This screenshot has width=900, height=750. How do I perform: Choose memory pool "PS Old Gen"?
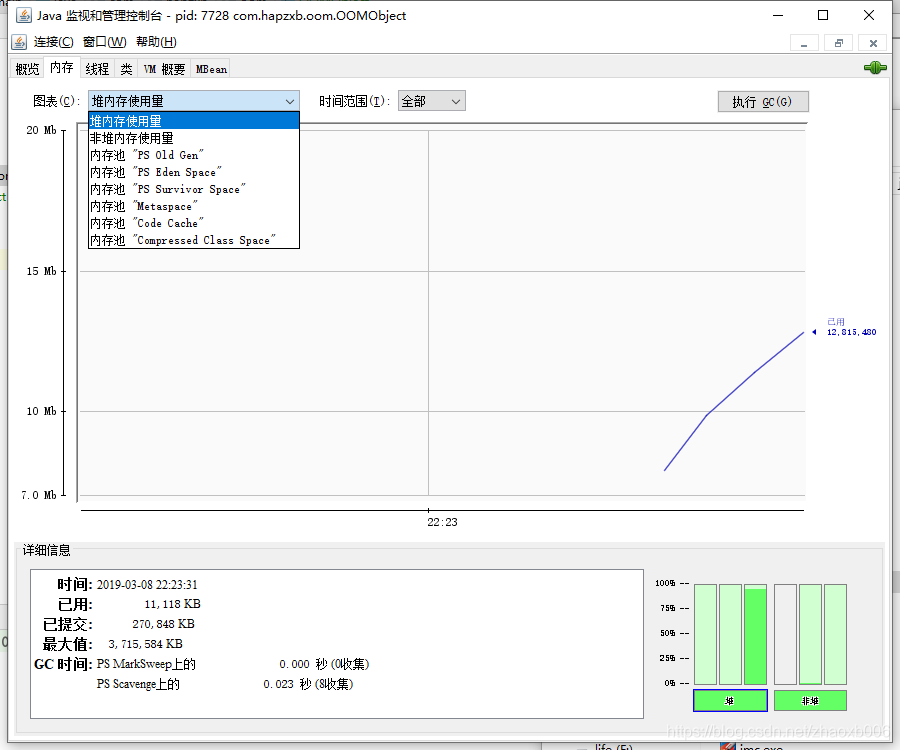(x=194, y=155)
